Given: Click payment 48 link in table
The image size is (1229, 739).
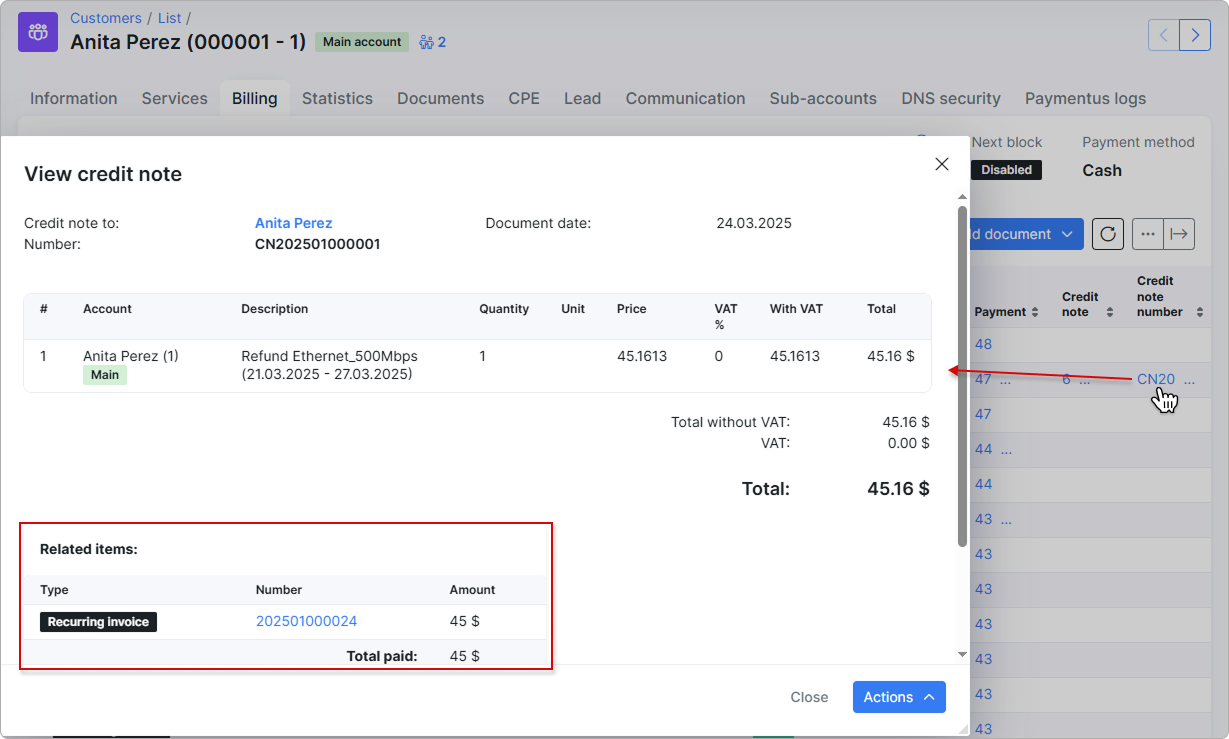Looking at the screenshot, I should [983, 344].
